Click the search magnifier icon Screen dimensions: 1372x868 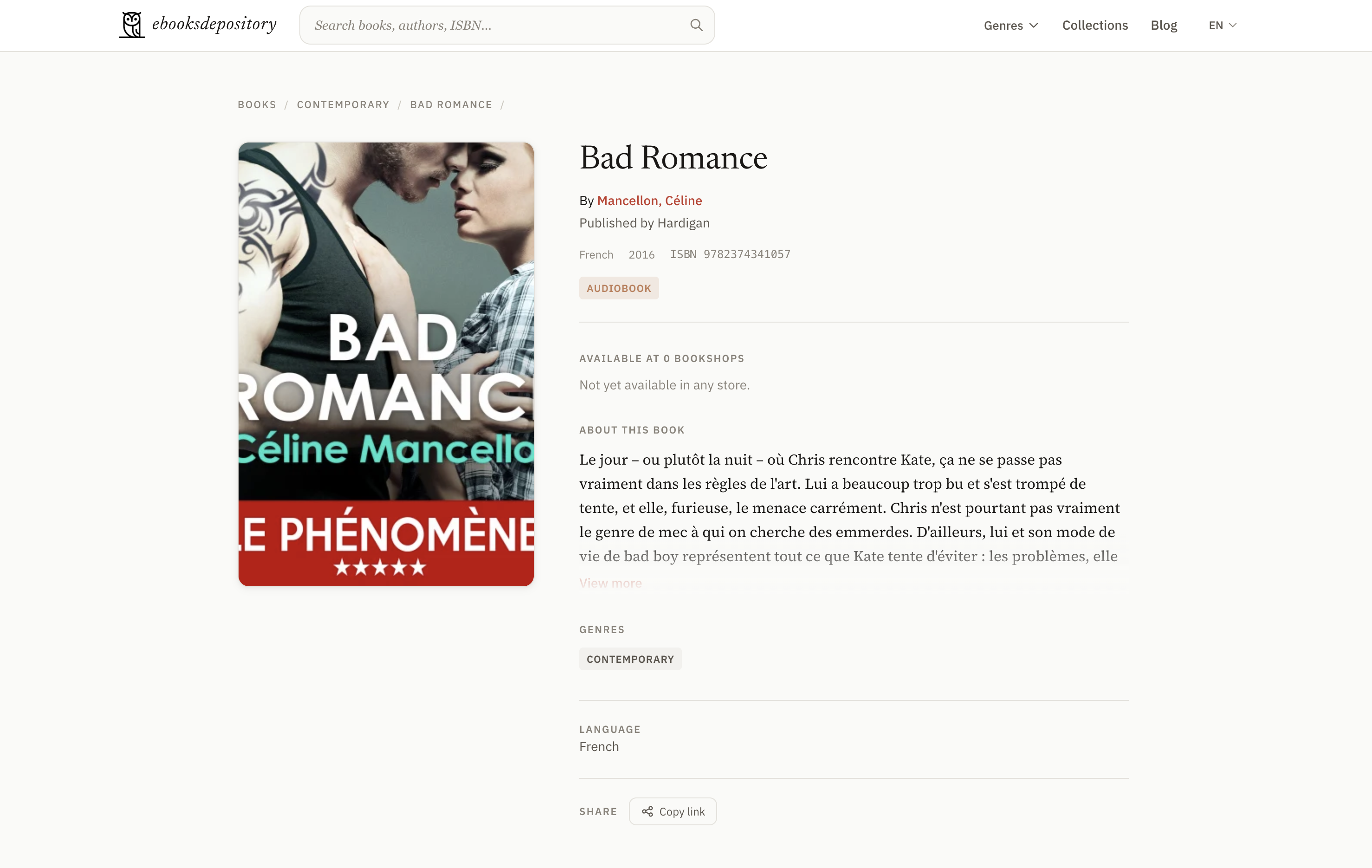coord(696,25)
